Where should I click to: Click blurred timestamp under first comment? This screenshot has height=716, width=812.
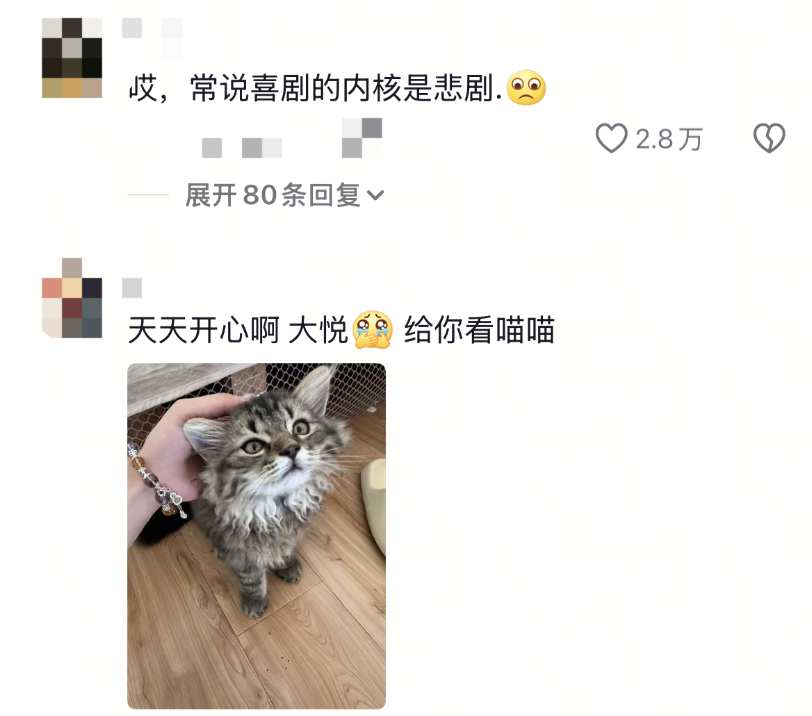pos(242,148)
